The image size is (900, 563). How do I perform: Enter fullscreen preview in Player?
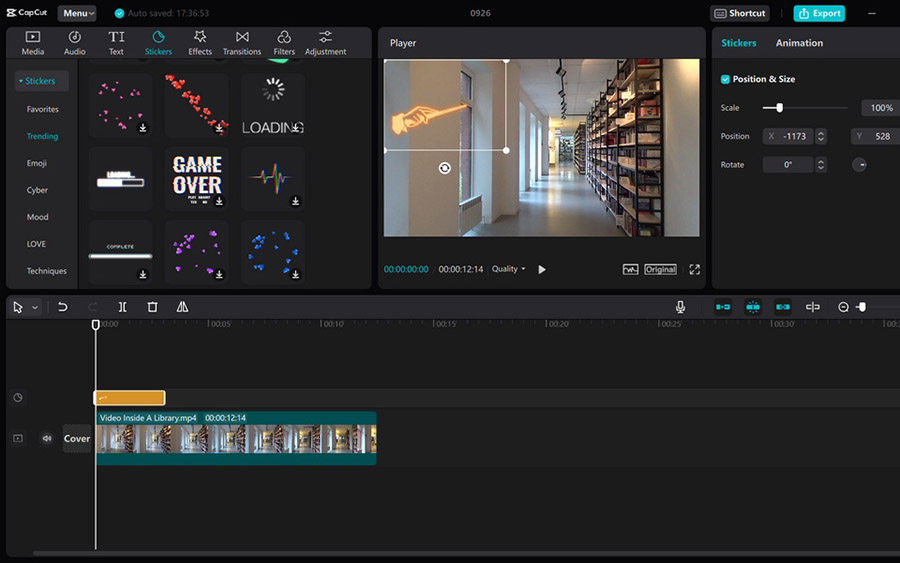694,269
